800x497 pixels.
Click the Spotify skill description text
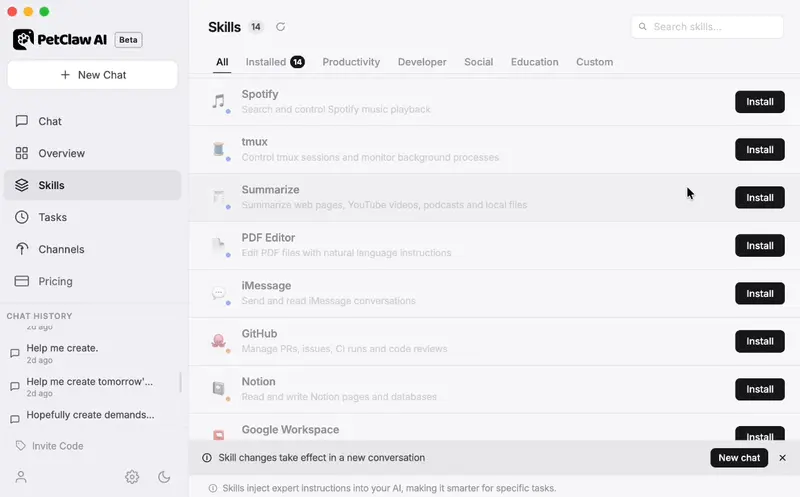point(336,109)
